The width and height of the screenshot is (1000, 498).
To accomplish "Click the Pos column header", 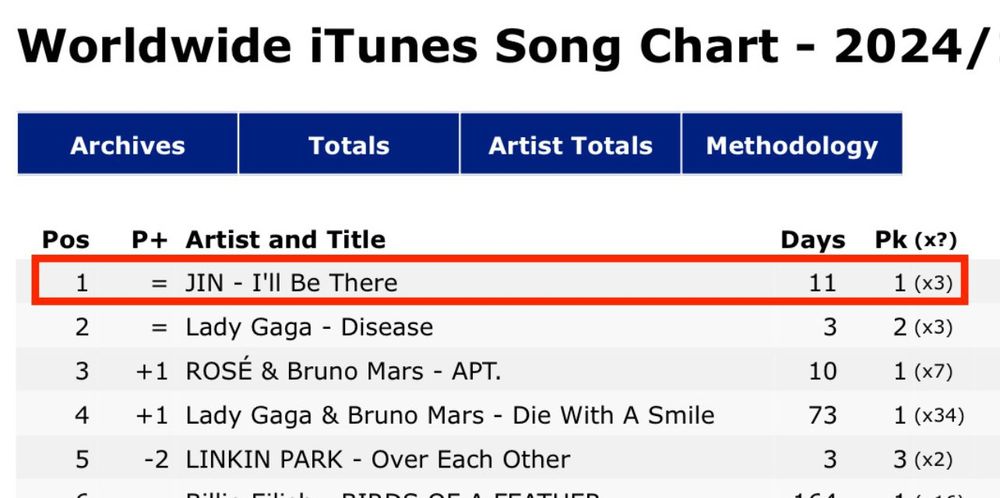I will point(66,240).
